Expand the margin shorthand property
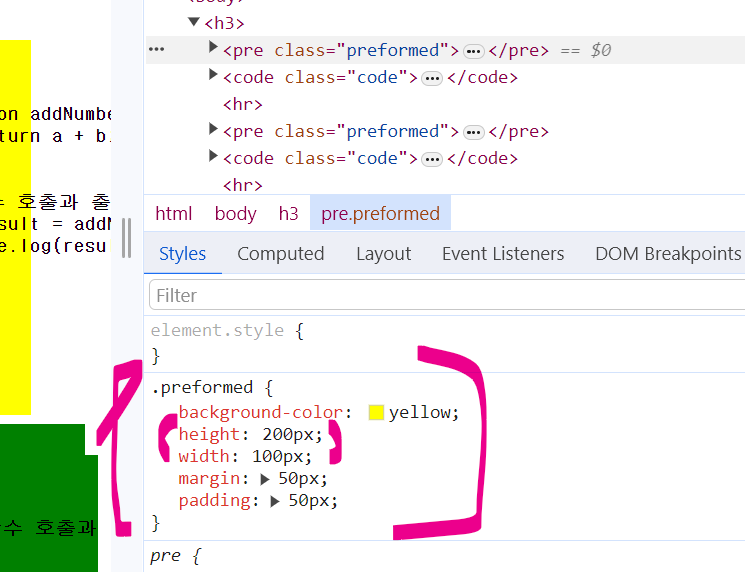Viewport: 745px width, 572px height. coord(265,479)
